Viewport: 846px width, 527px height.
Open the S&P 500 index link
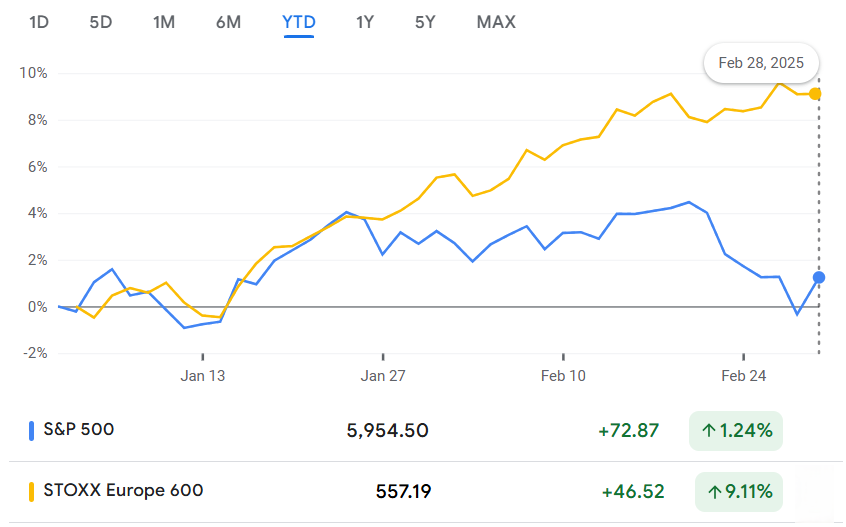pos(79,430)
